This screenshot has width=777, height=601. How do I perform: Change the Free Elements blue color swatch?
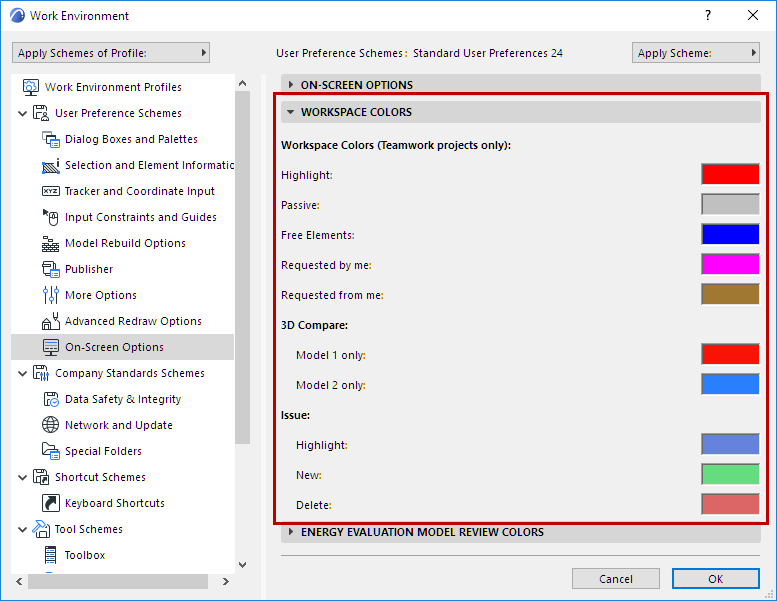(x=730, y=234)
